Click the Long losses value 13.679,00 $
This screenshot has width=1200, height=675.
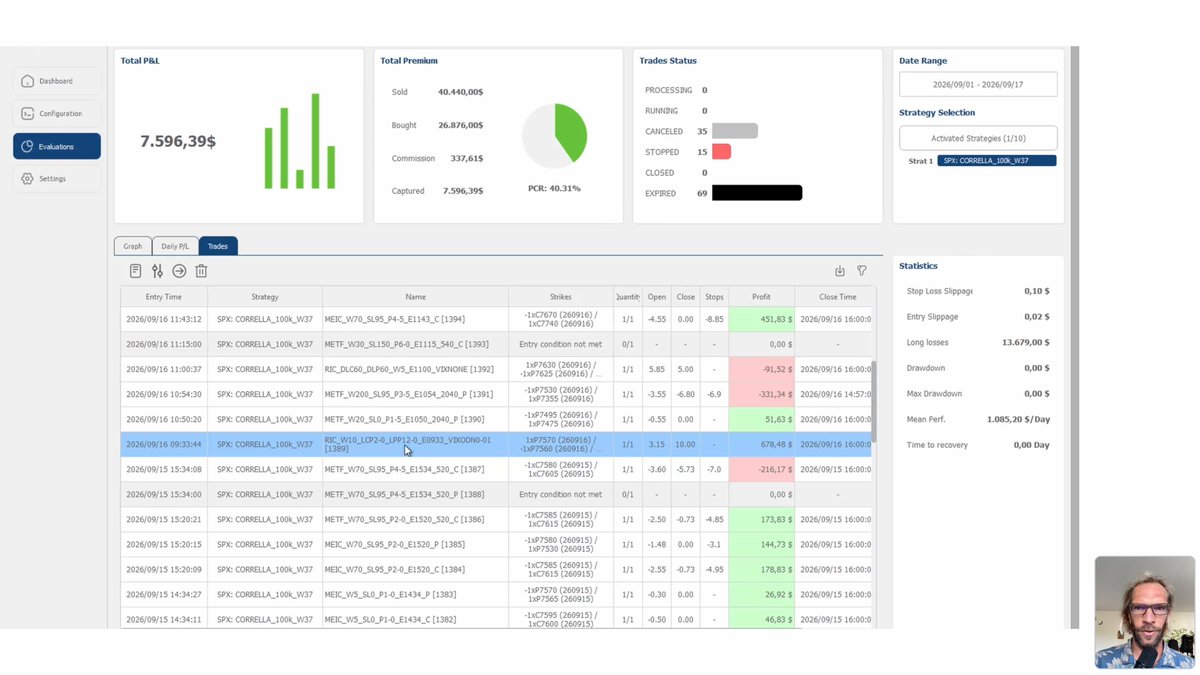[1025, 342]
